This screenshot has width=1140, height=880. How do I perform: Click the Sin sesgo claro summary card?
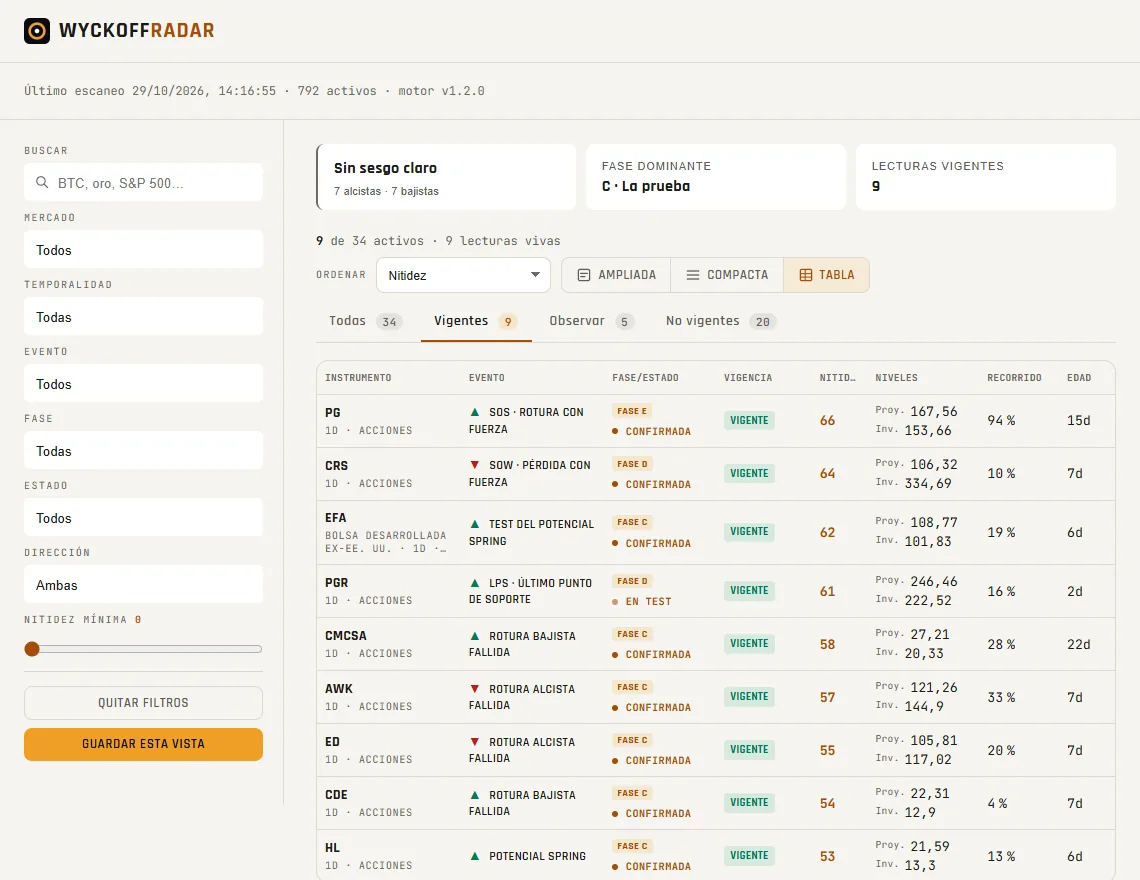click(x=446, y=177)
